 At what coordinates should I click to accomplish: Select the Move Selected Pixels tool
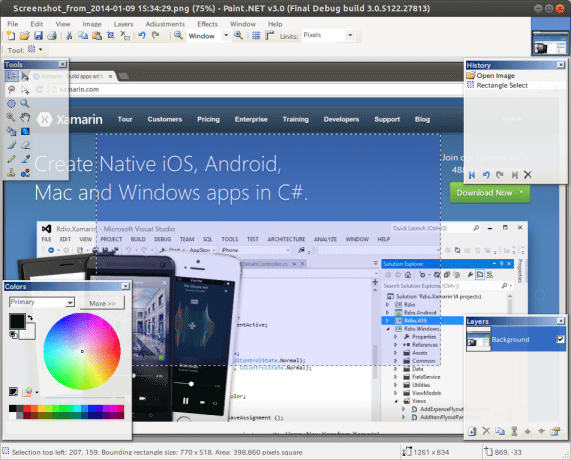pyautogui.click(x=25, y=76)
